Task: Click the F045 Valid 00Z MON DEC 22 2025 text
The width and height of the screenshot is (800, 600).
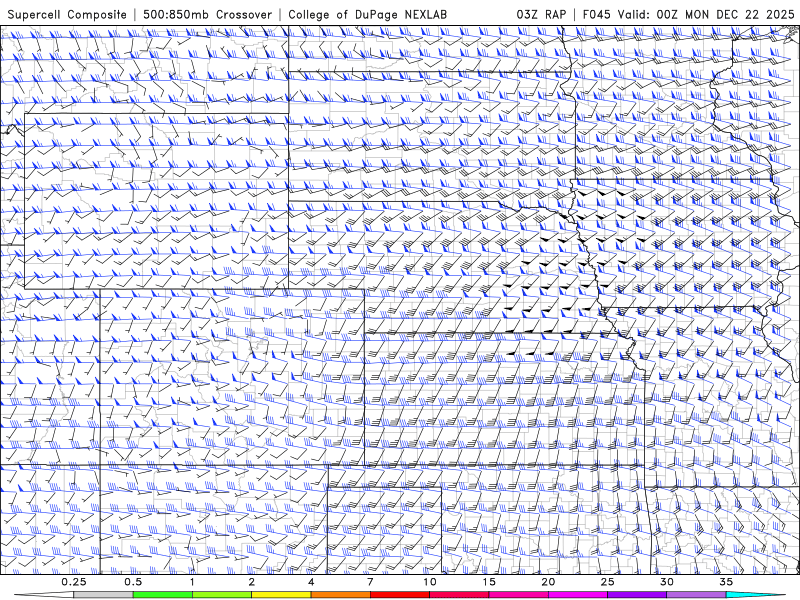Action: coord(689,14)
